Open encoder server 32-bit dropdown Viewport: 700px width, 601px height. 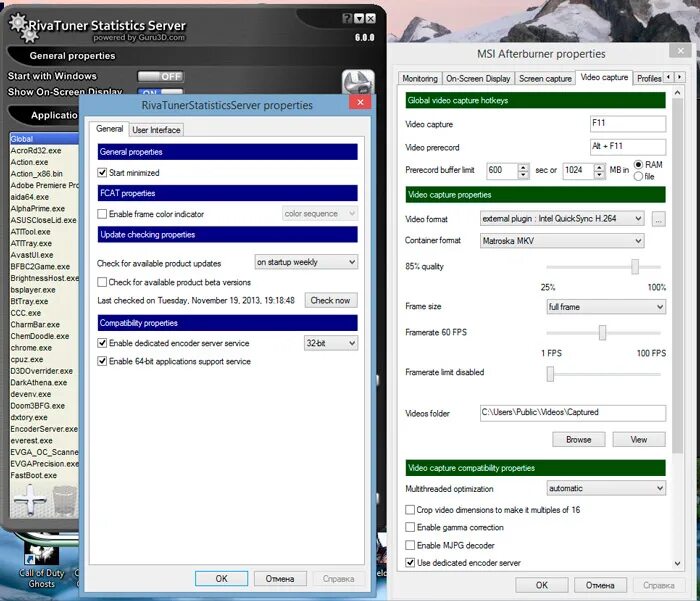coord(331,343)
